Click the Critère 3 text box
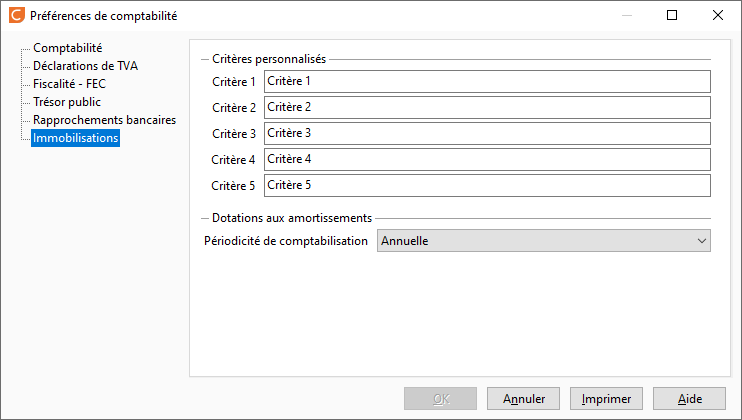 pyautogui.click(x=487, y=133)
